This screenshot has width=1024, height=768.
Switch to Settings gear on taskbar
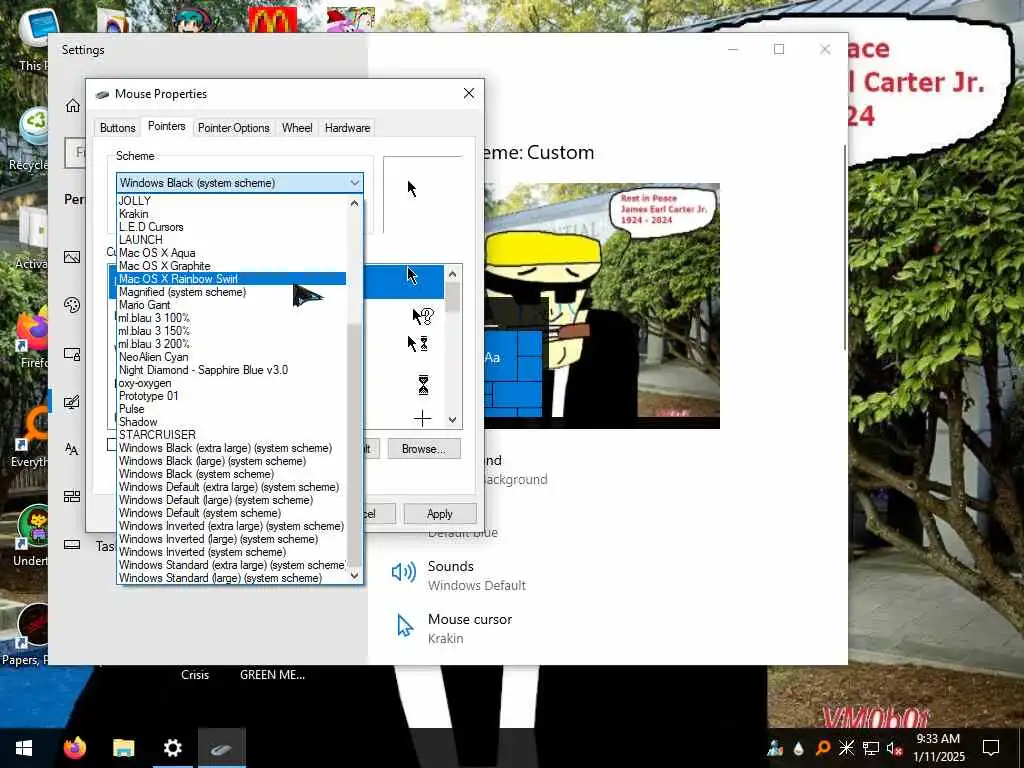pos(172,748)
